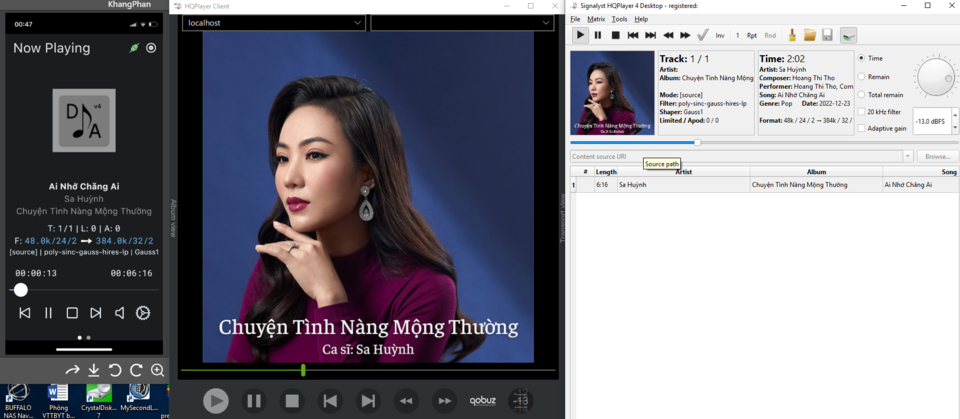Open the gear settings icon in the phone remote

coord(143,313)
